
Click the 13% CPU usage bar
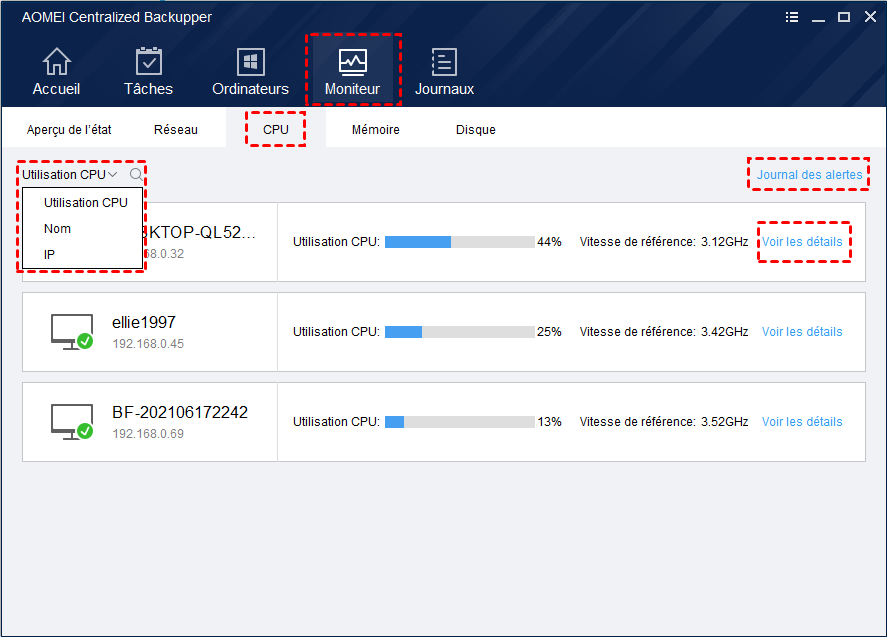[x=459, y=421]
